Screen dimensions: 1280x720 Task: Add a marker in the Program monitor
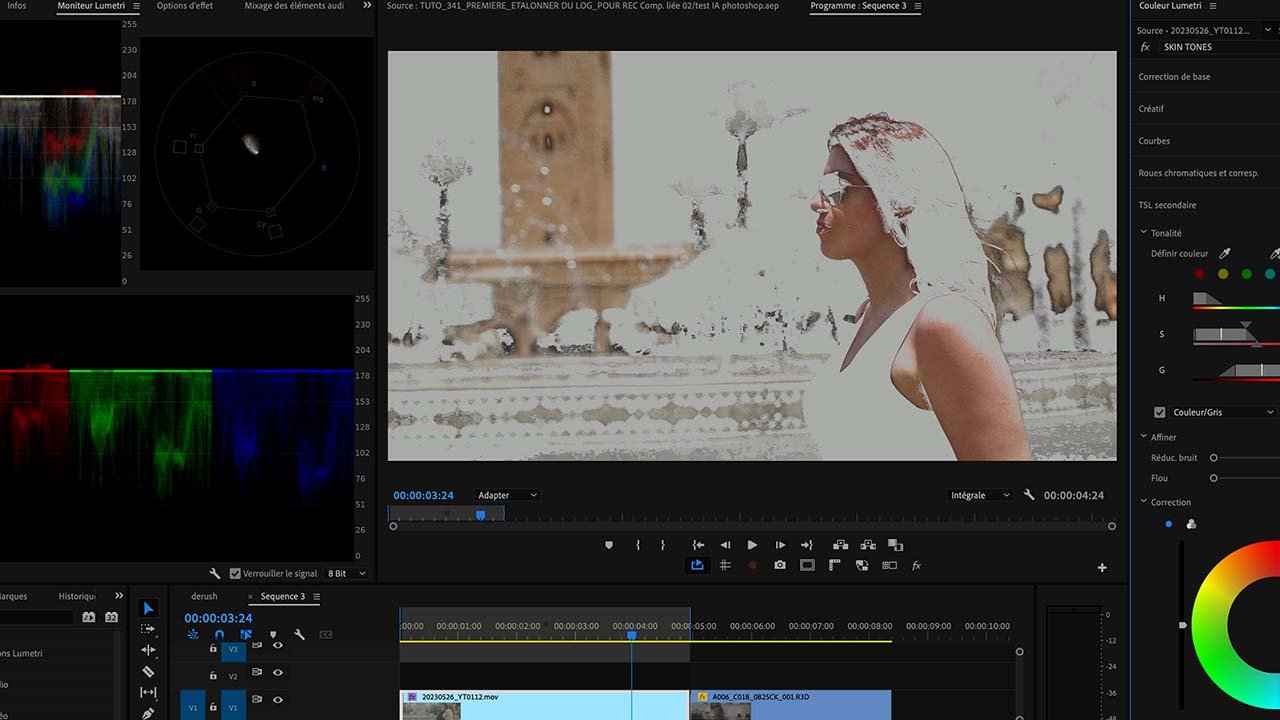coord(608,545)
